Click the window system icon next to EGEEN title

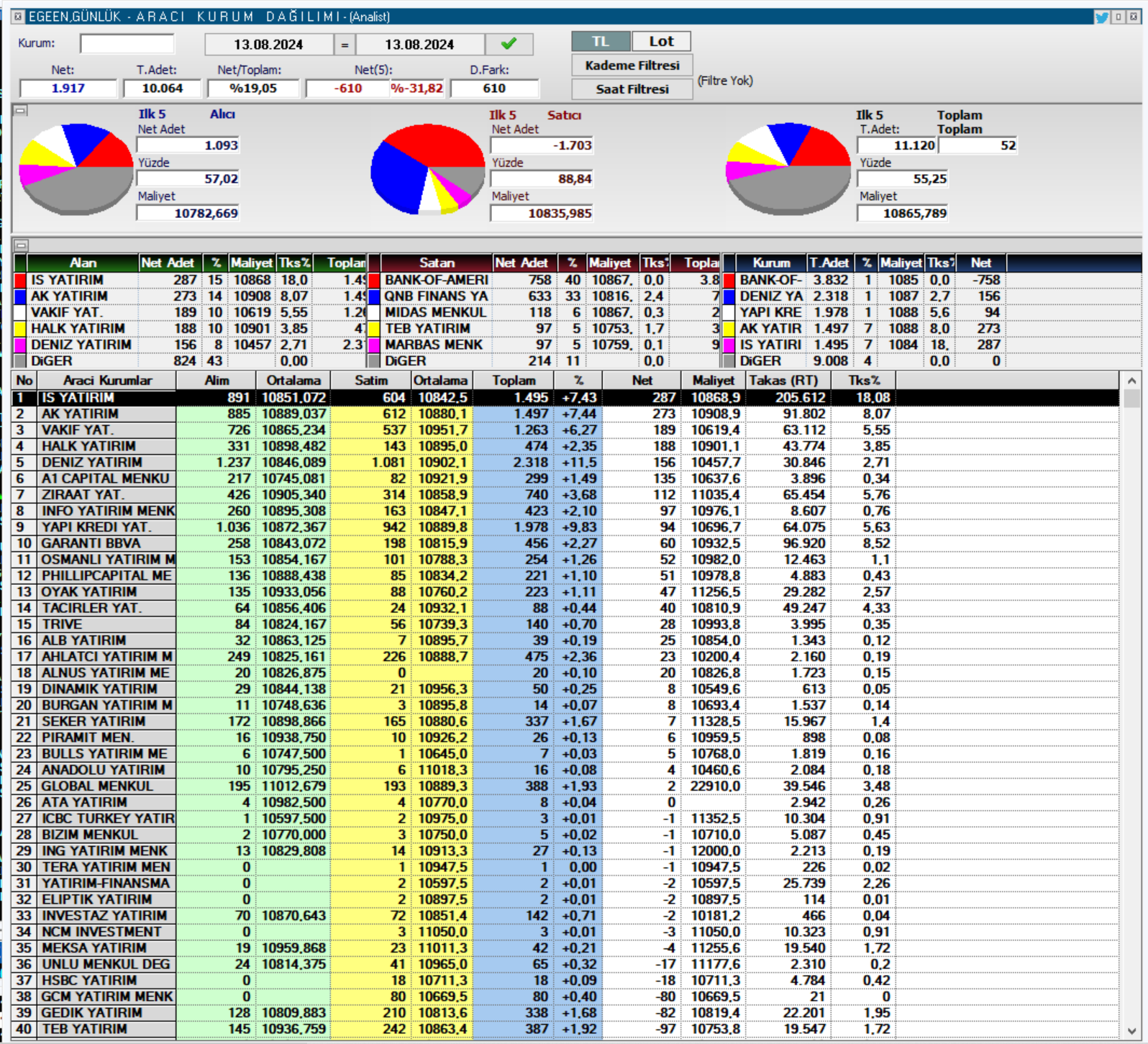coord(18,16)
